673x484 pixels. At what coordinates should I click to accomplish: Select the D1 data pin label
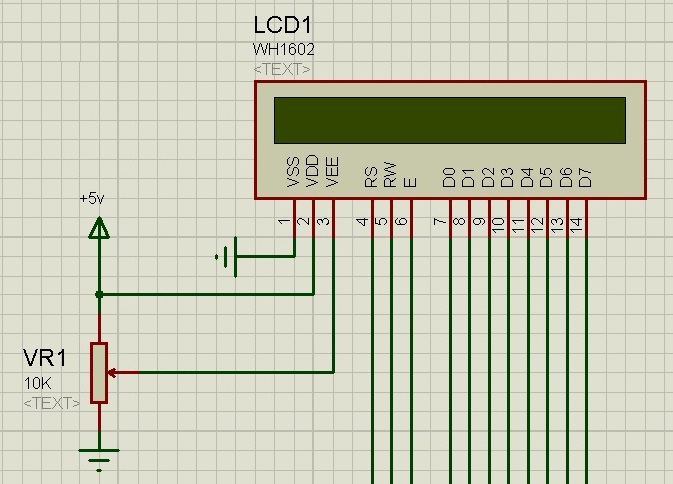(x=468, y=178)
